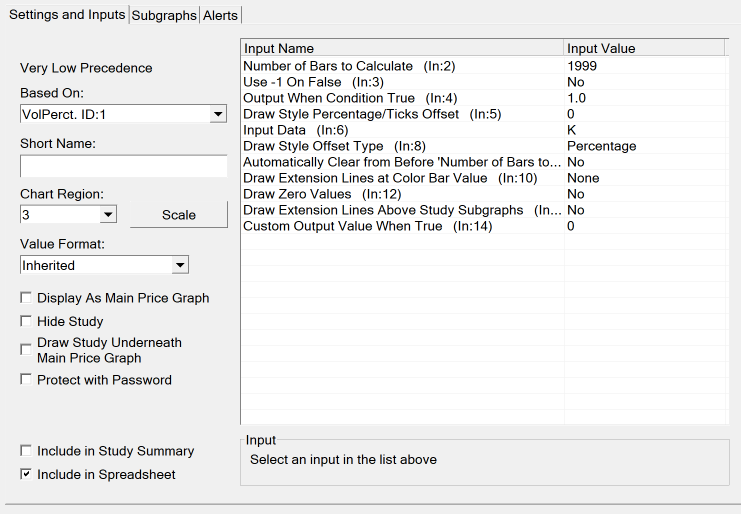The height and width of the screenshot is (514, 741).
Task: Check Include in Study Summary
Action: coord(26,451)
